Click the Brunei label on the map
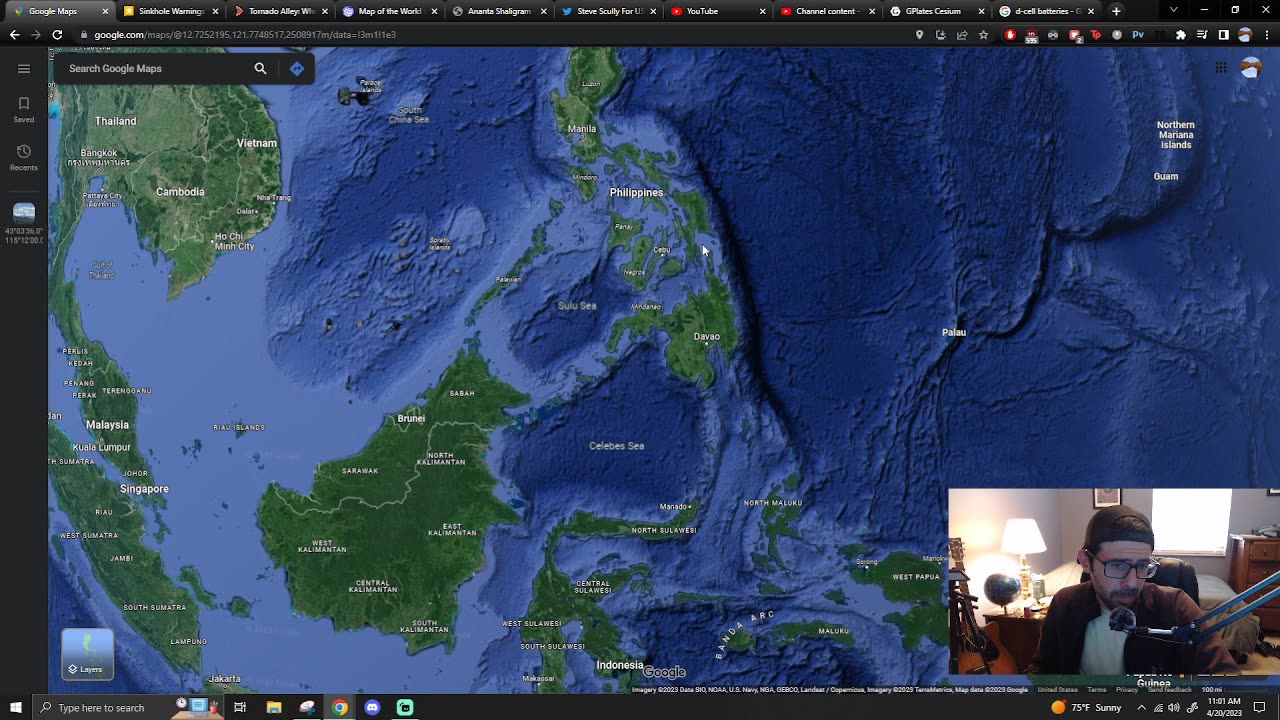The image size is (1280, 720). coord(411,419)
